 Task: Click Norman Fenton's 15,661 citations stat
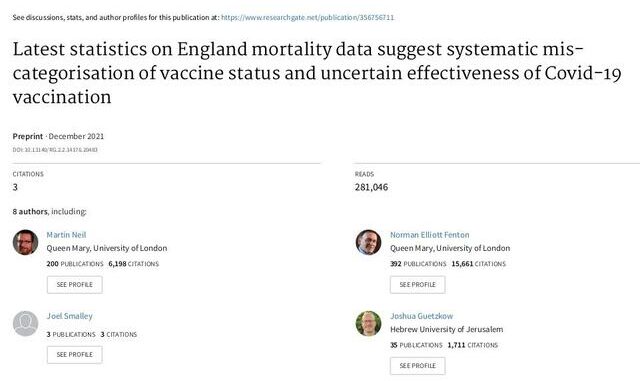(478, 264)
